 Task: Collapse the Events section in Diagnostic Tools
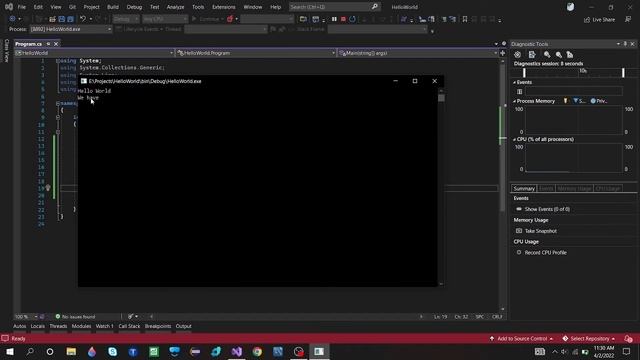click(514, 82)
